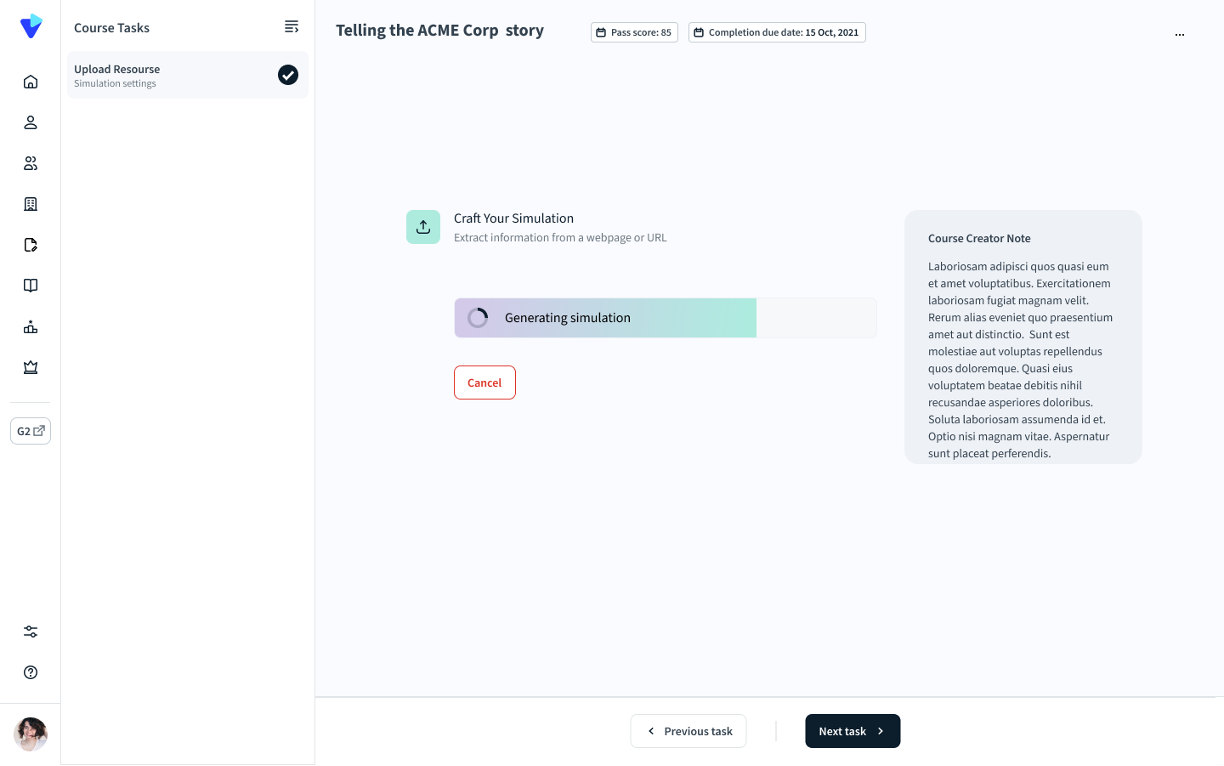
Task: Go back to Previous task
Action: coord(689,731)
